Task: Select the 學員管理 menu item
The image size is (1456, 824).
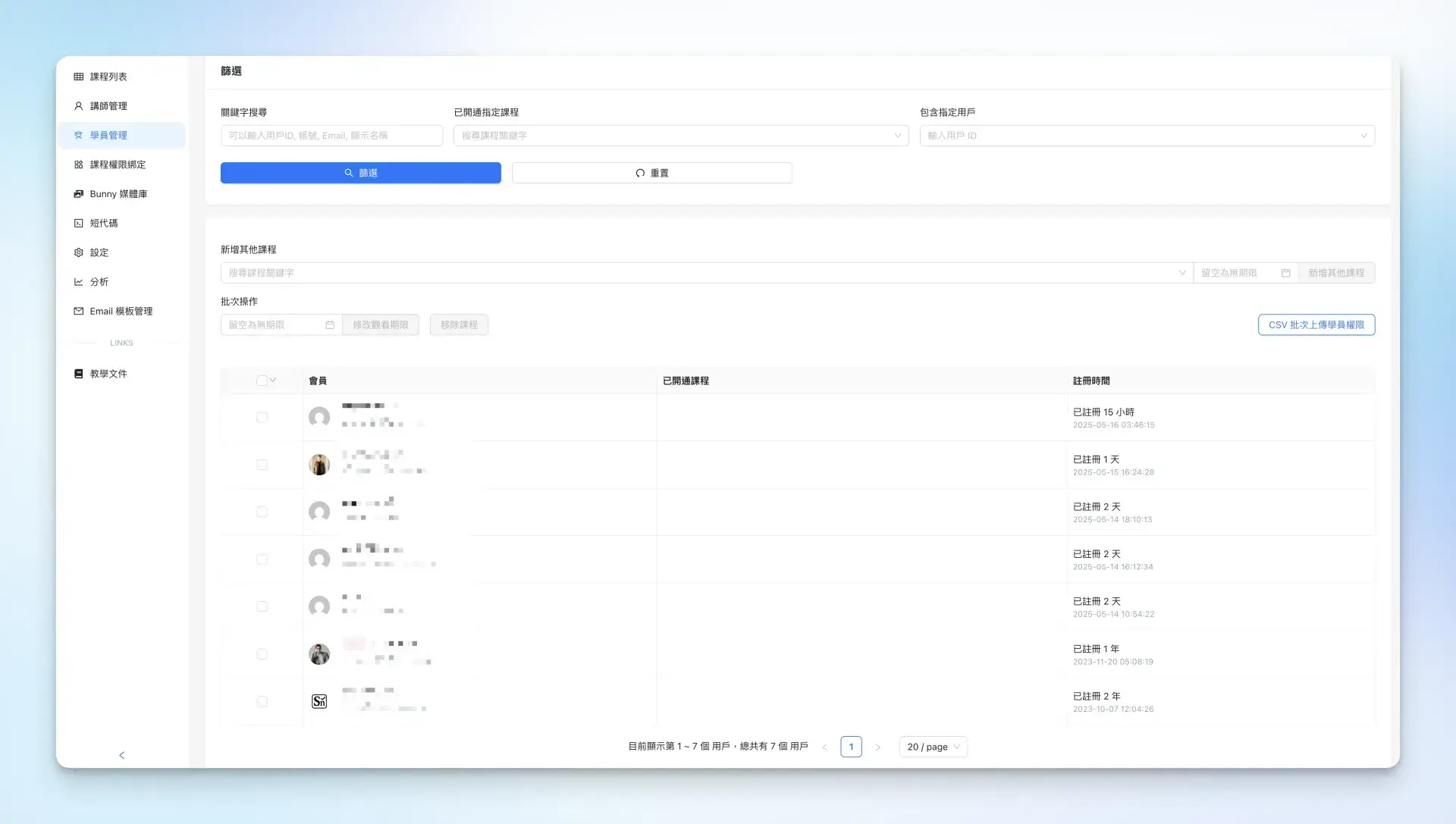Action: 108,135
